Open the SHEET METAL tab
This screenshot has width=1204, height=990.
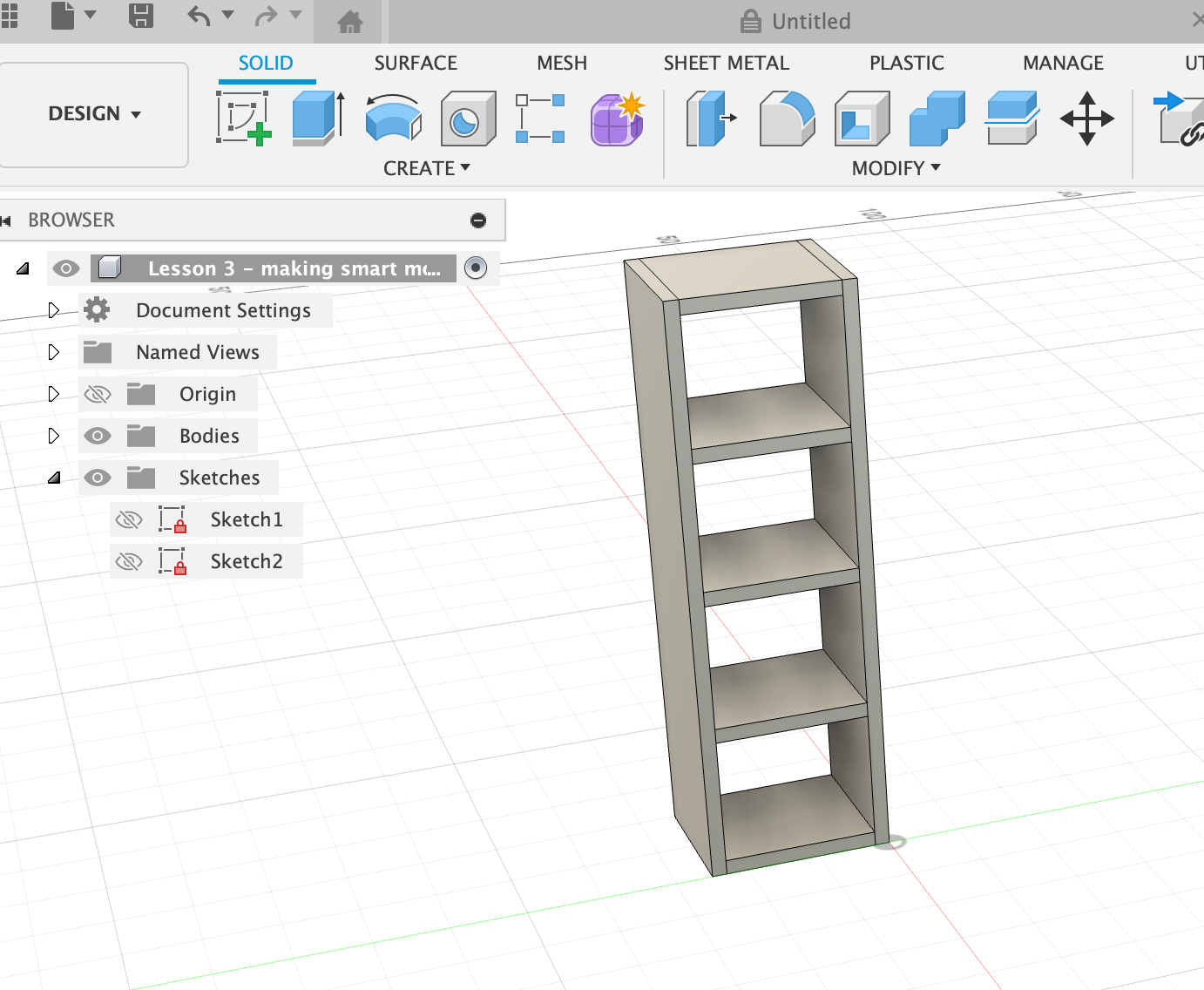click(x=726, y=64)
